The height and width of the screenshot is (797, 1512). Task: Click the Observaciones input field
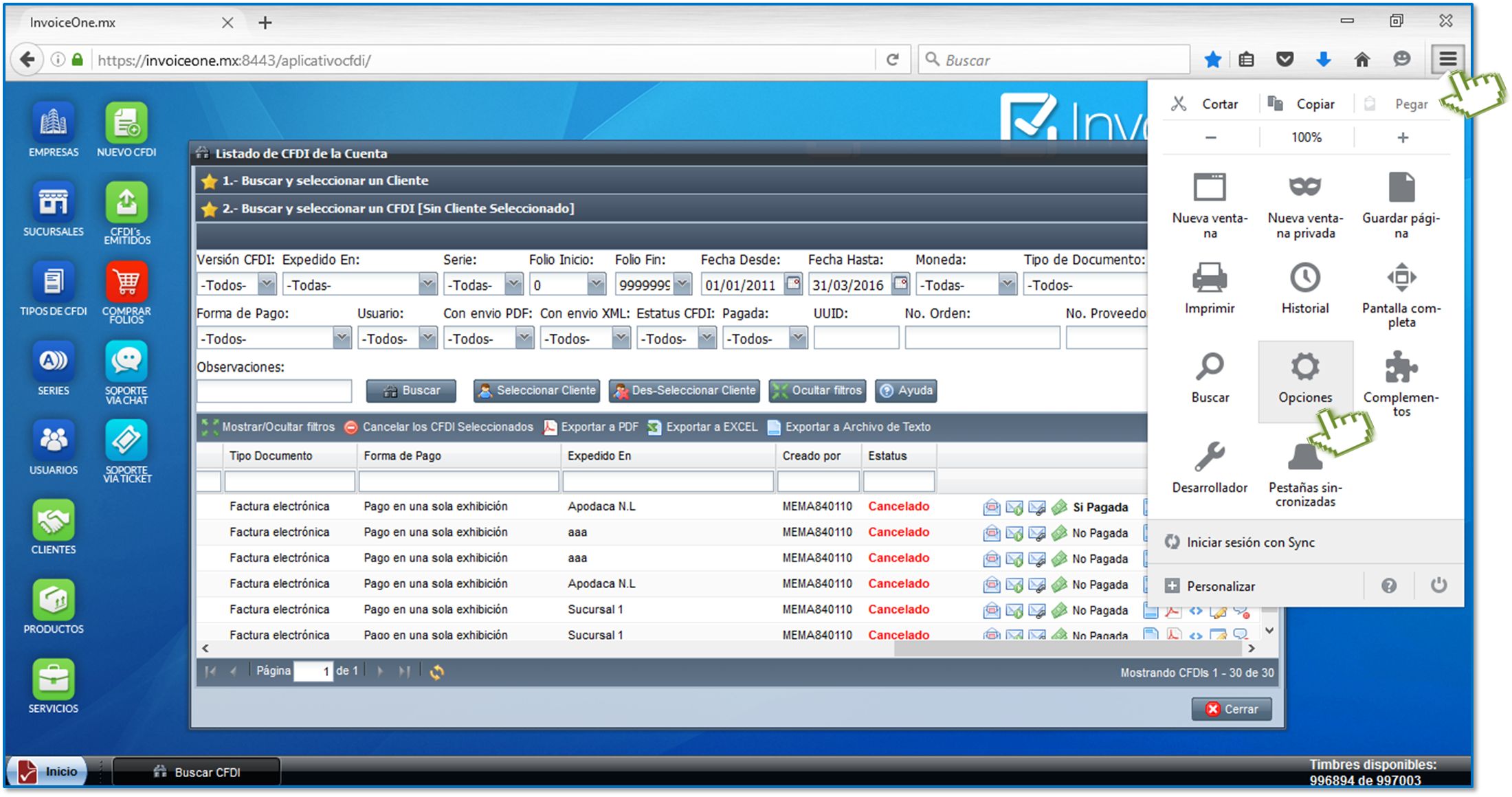[x=274, y=390]
